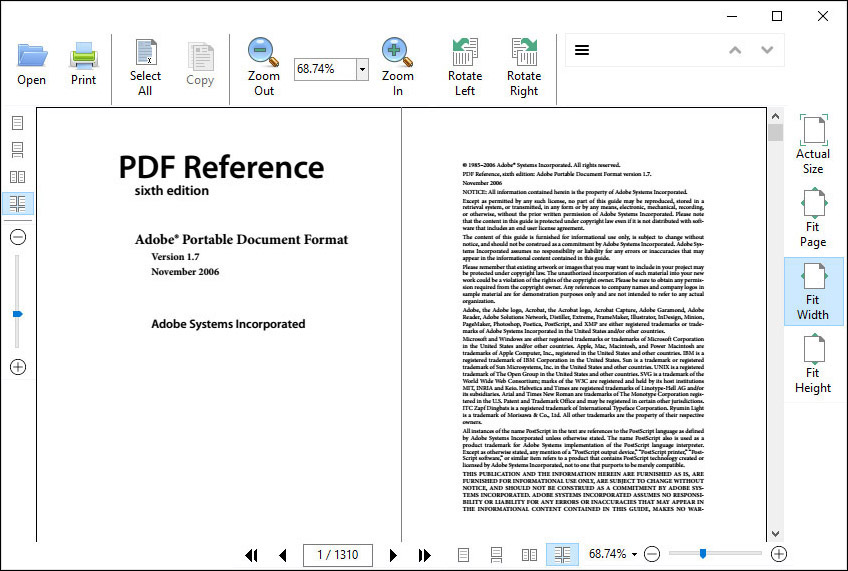This screenshot has height=571, width=848.
Task: Set view to Actual Size
Action: pos(813,144)
